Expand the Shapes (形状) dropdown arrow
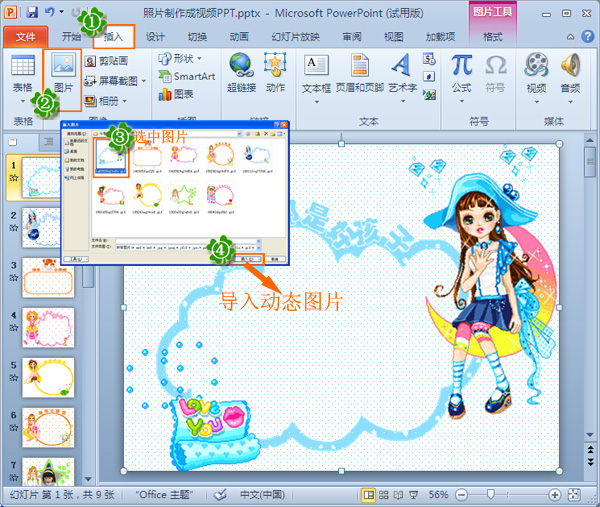600x507 pixels. pyautogui.click(x=199, y=59)
